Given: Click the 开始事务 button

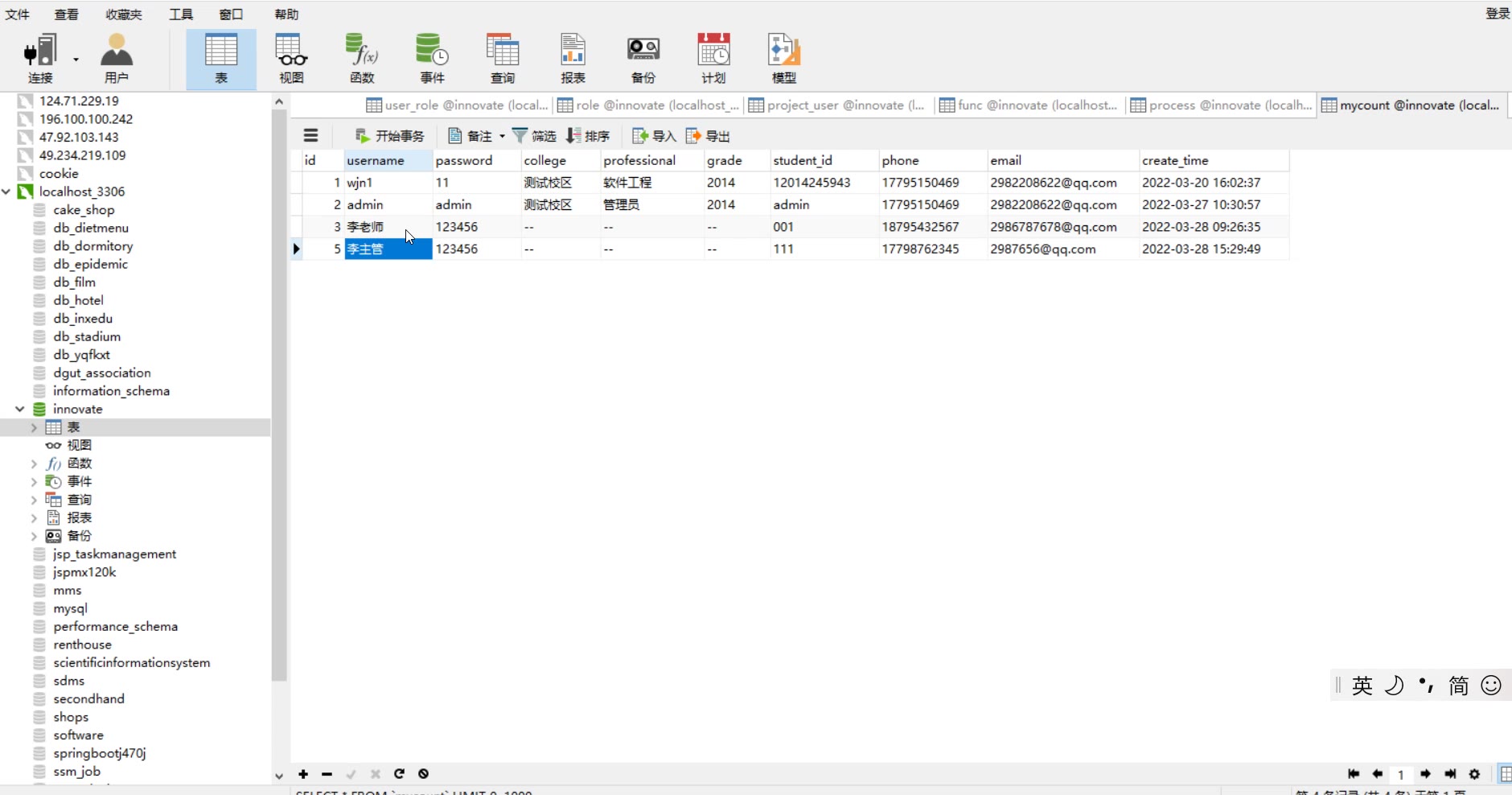Looking at the screenshot, I should click(390, 136).
